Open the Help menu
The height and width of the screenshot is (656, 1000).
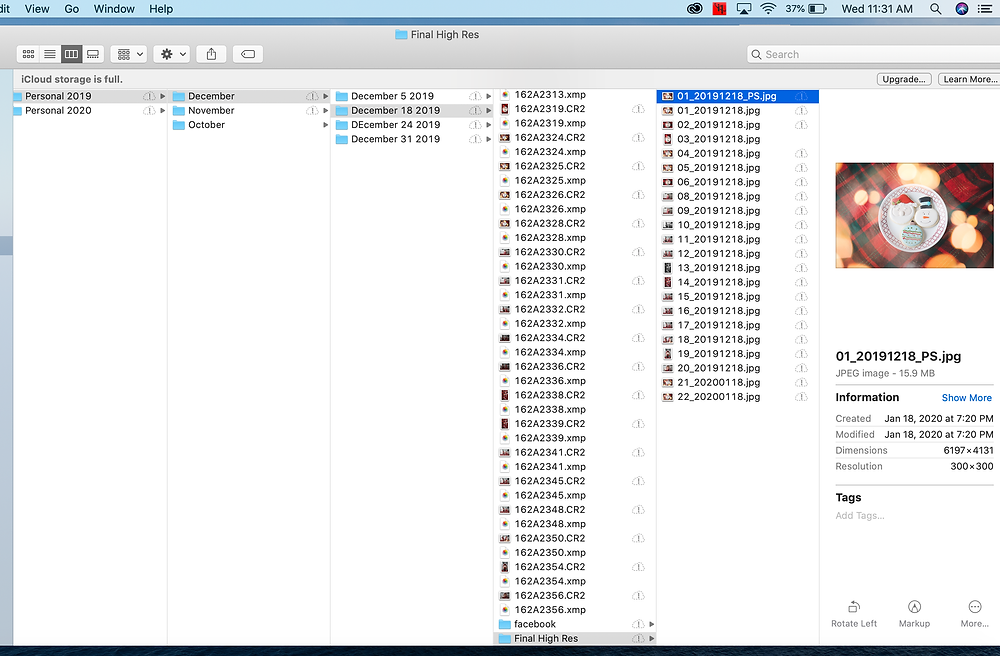(x=161, y=9)
